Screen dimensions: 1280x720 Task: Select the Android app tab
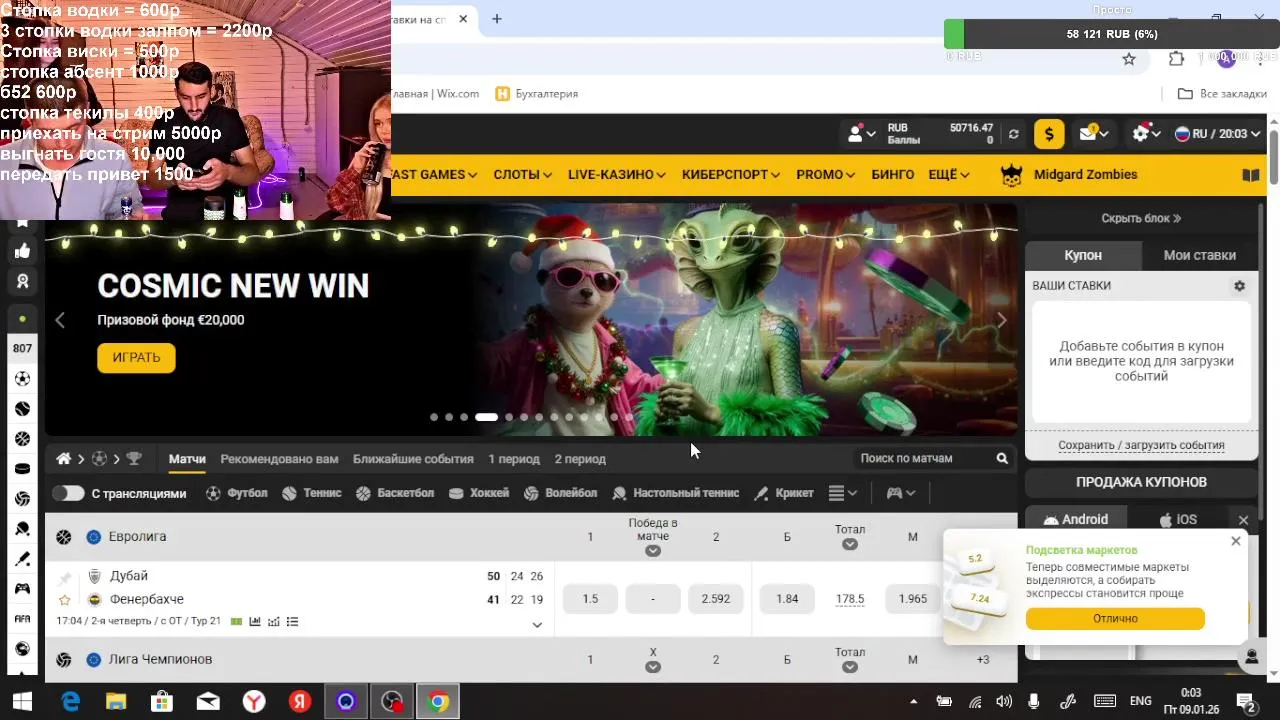click(1075, 520)
